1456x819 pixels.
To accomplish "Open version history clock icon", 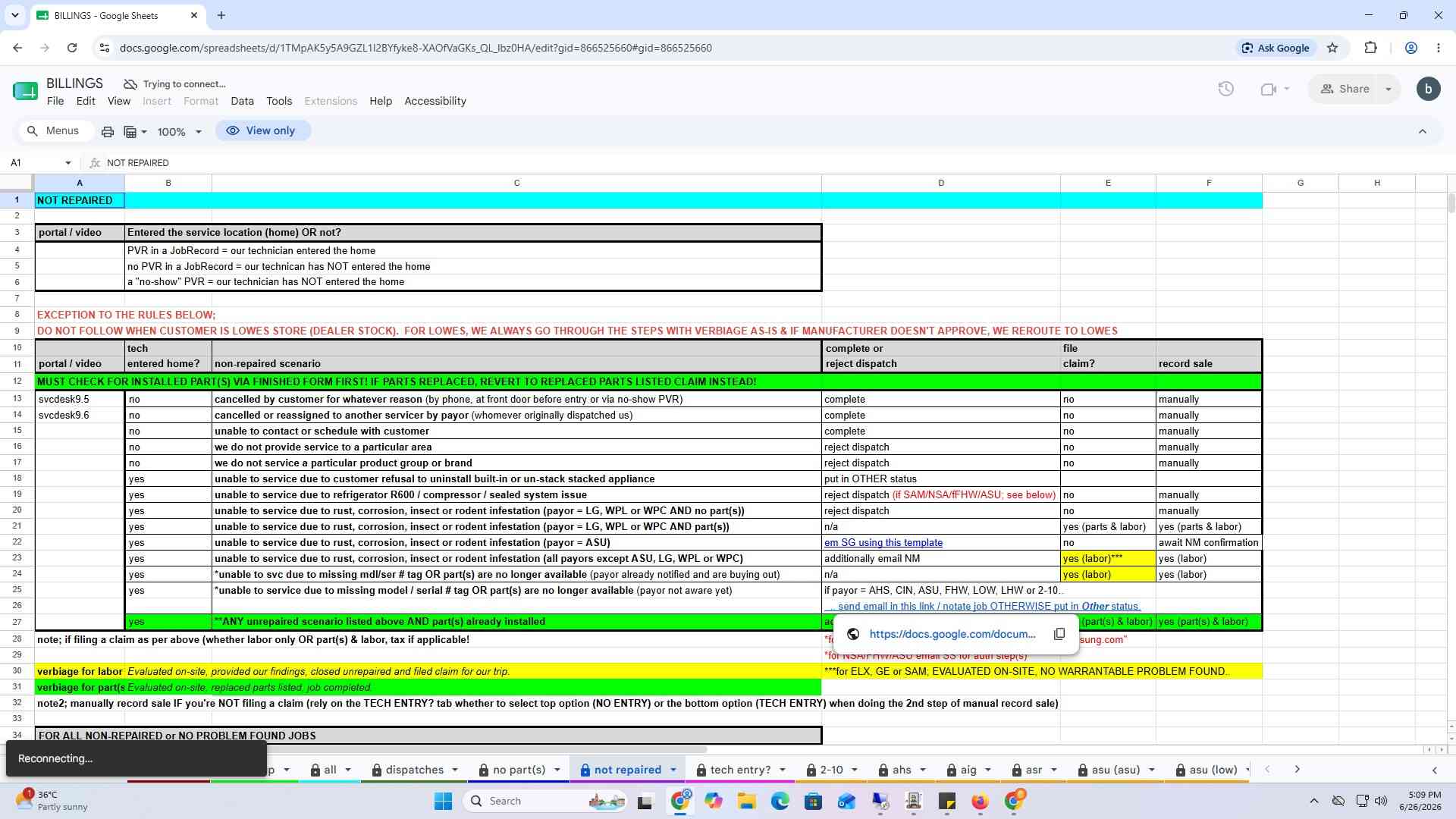I will (x=1225, y=89).
